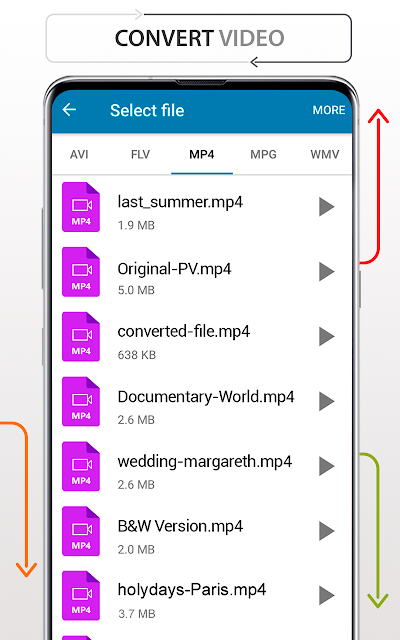Open the WMV tab
Screen dimensions: 400x640
pyautogui.click(x=325, y=154)
